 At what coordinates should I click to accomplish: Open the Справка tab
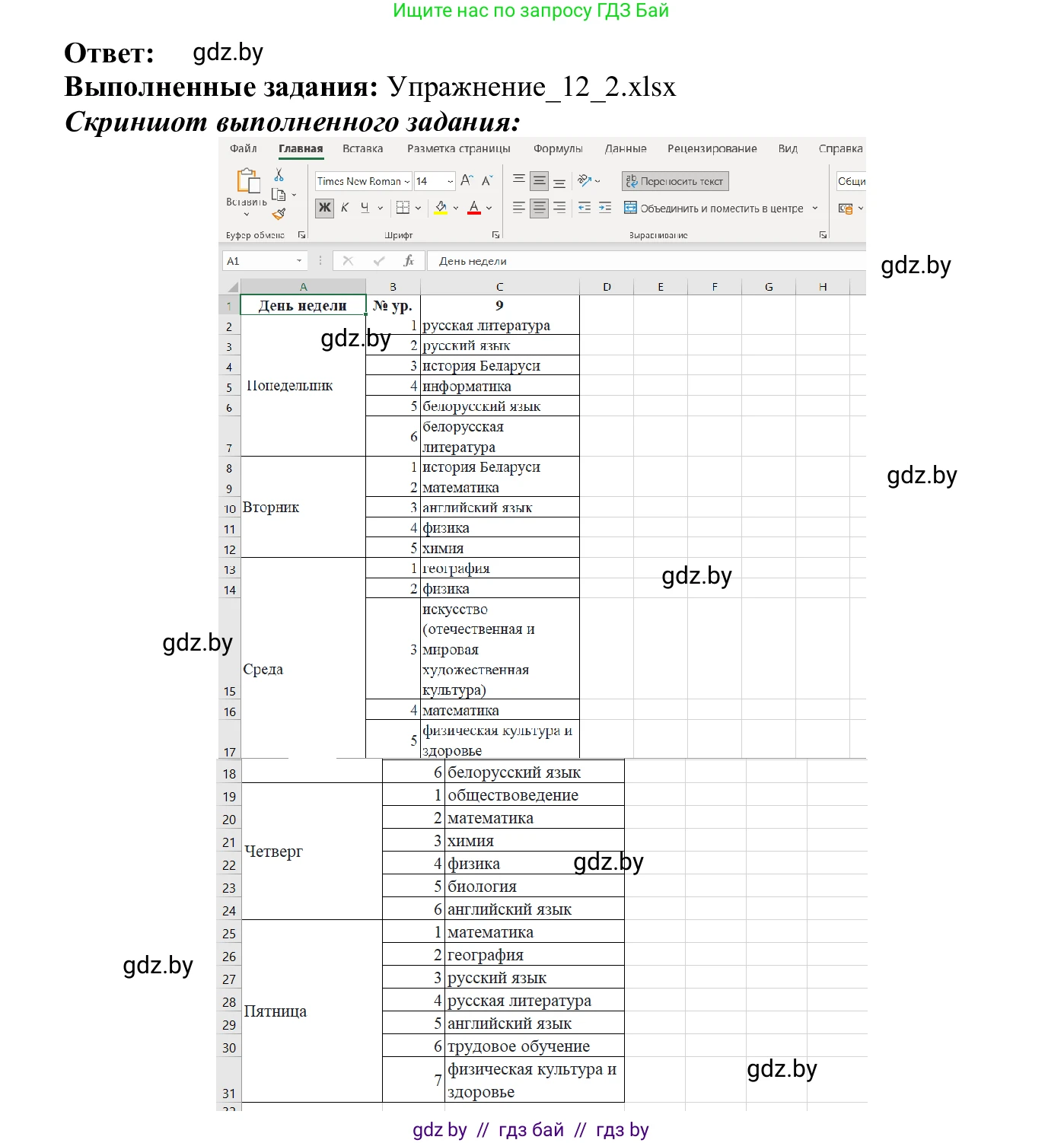click(840, 148)
